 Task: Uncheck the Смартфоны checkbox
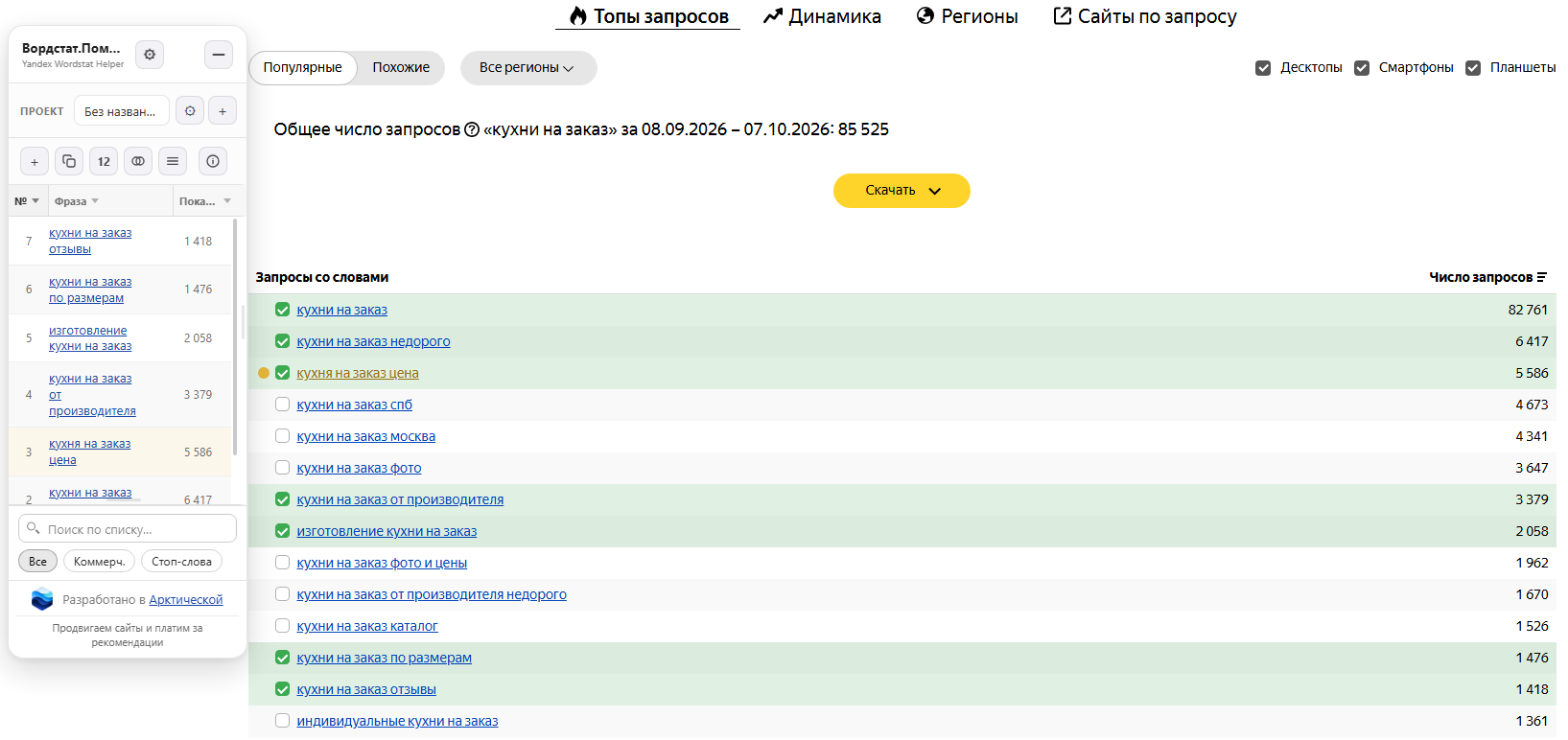point(1361,68)
